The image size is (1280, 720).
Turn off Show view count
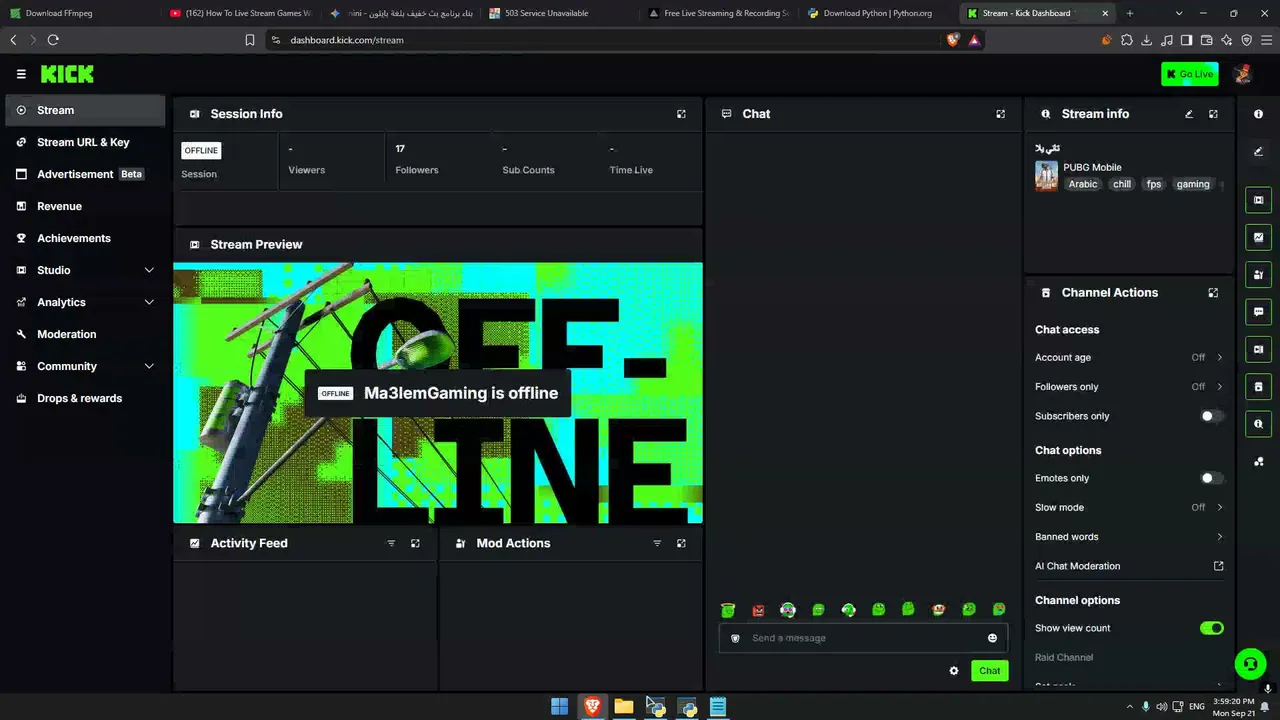1211,628
